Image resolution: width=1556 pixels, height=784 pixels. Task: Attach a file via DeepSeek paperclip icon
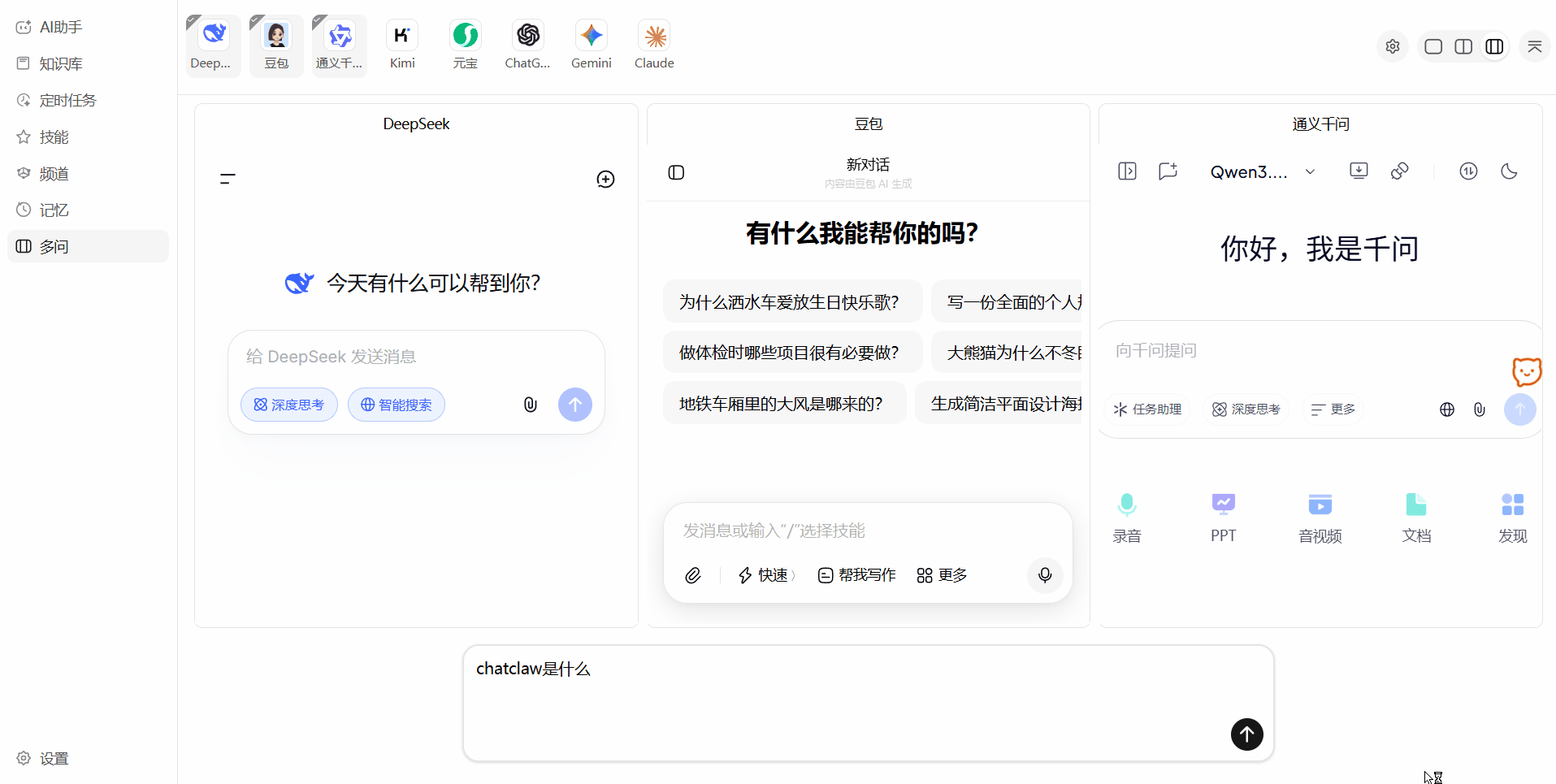[x=530, y=404]
